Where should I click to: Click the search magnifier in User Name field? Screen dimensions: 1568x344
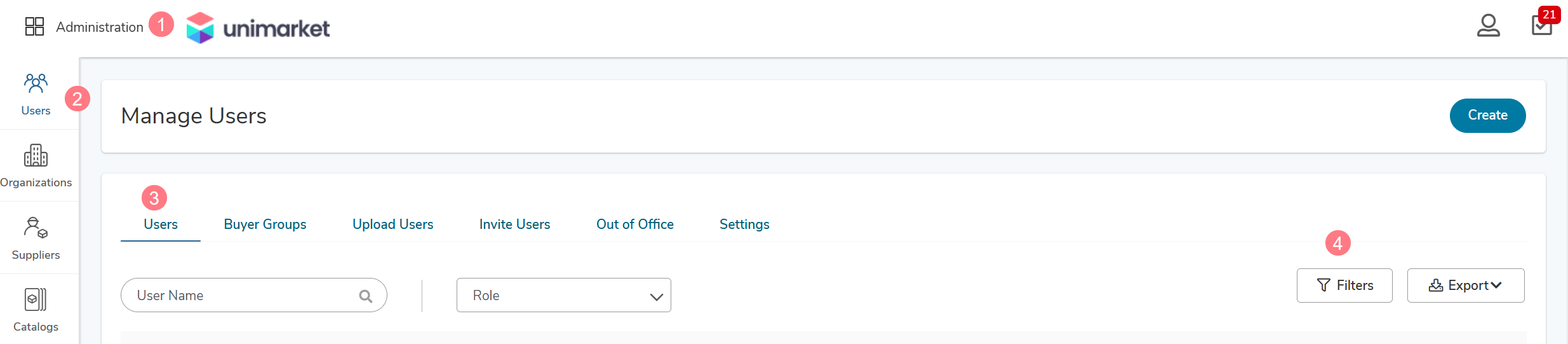click(x=366, y=296)
